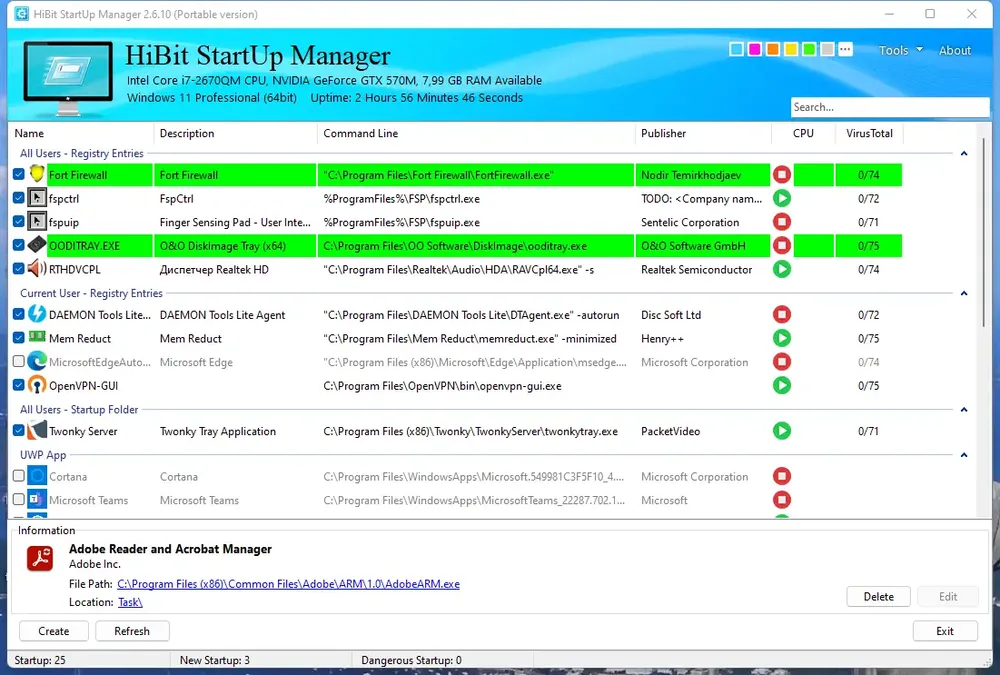Click the Refresh button
The width and height of the screenshot is (1000, 675).
[132, 631]
